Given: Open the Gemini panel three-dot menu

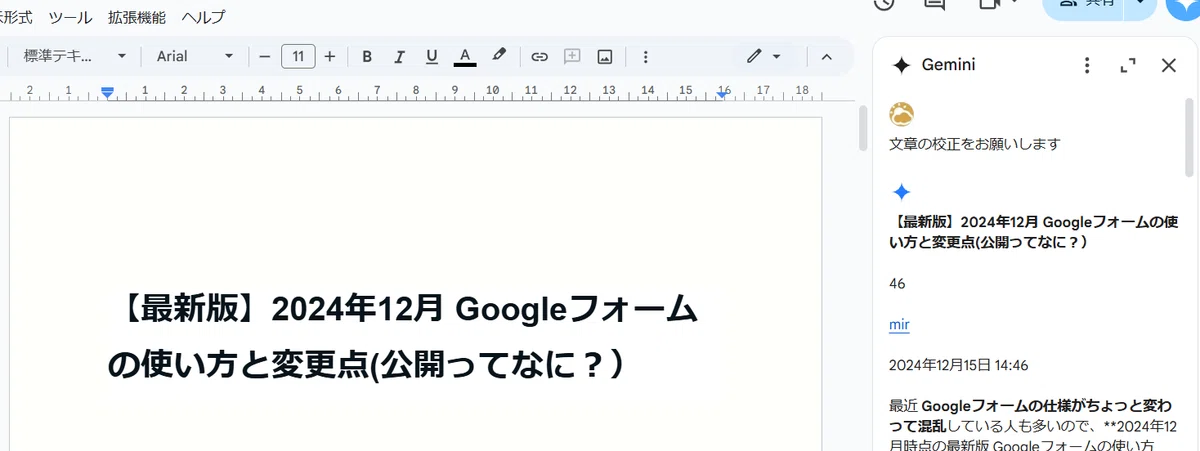Looking at the screenshot, I should pyautogui.click(x=1087, y=66).
